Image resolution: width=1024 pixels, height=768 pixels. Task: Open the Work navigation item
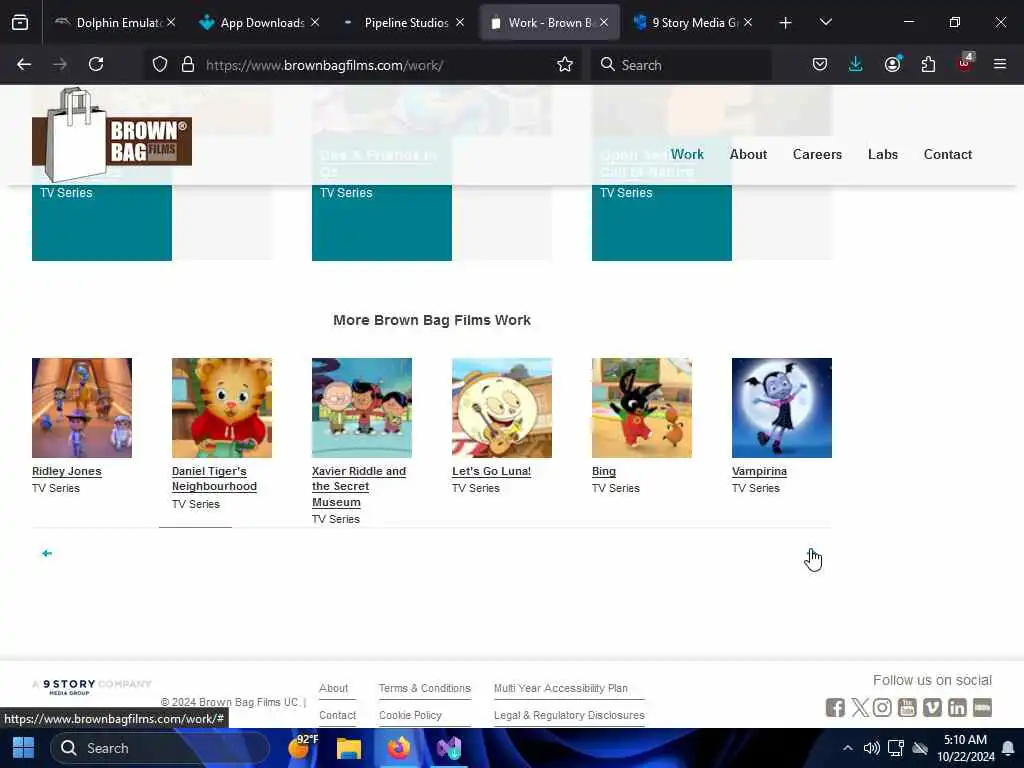coord(687,154)
